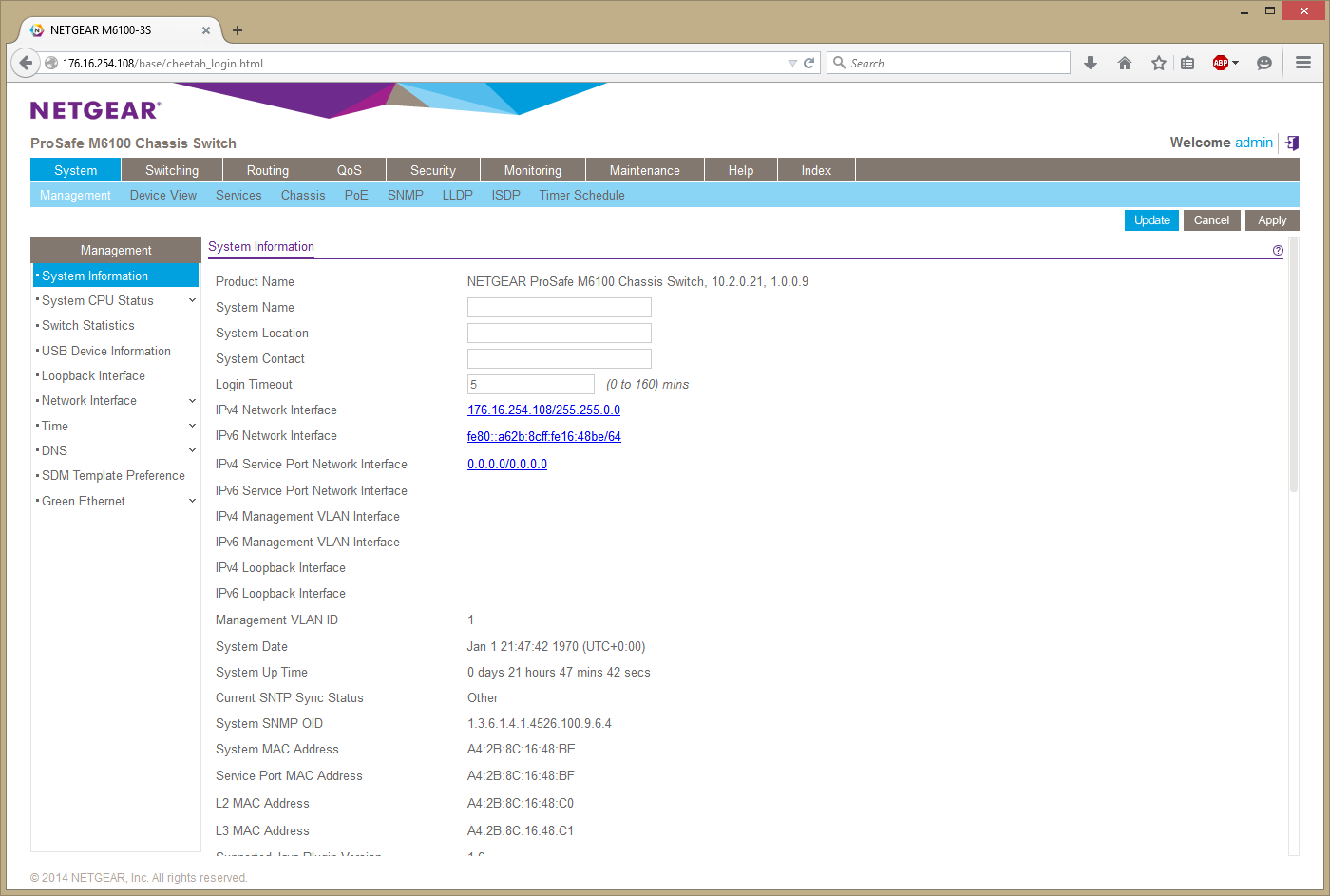Open USB Device Information in sidebar
This screenshot has width=1330, height=896.
(106, 351)
